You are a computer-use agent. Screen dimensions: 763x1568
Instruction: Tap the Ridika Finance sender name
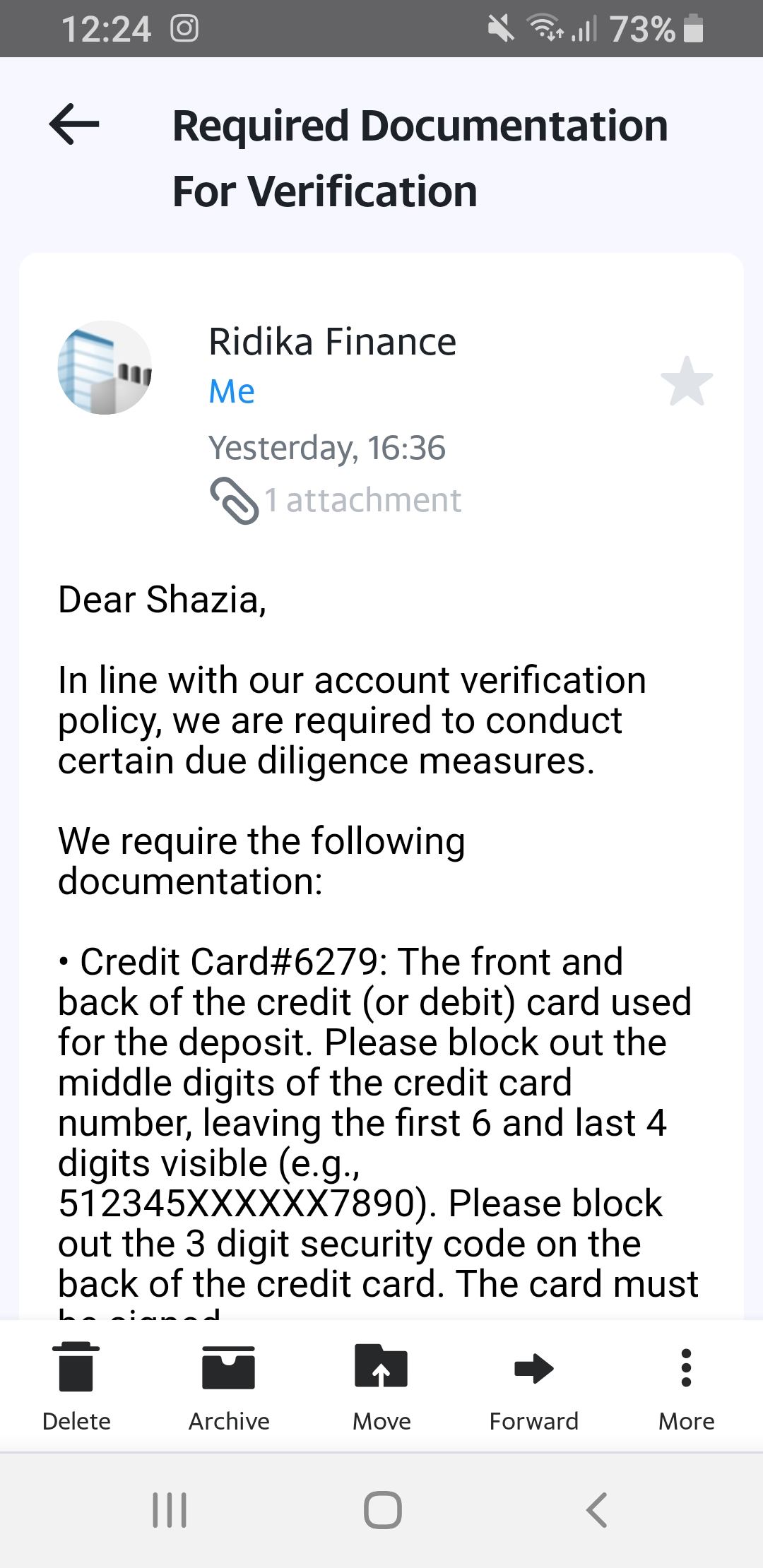(332, 342)
